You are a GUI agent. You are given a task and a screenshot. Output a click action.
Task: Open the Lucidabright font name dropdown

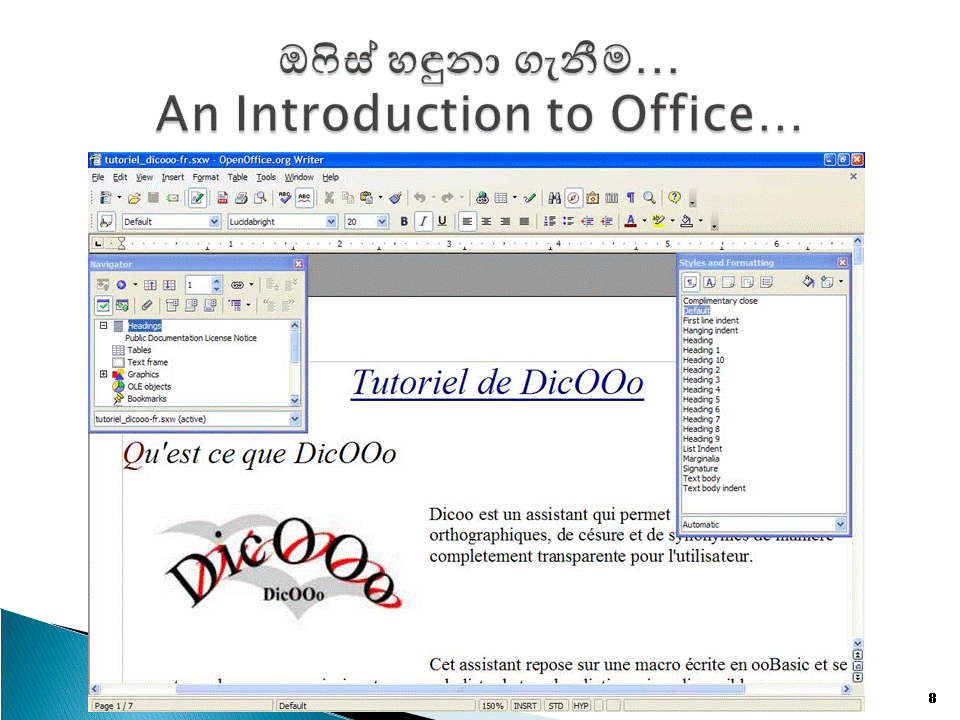pos(331,222)
